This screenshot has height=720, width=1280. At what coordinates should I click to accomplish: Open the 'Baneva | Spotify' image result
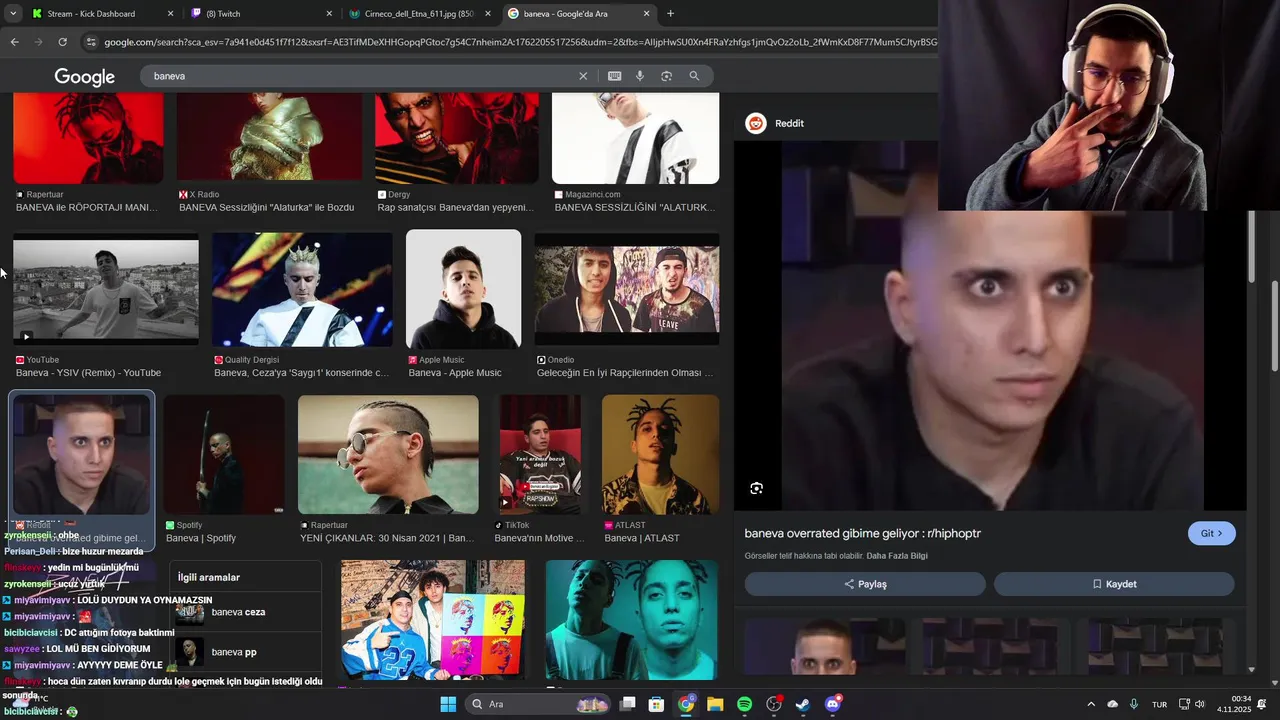tap(224, 454)
